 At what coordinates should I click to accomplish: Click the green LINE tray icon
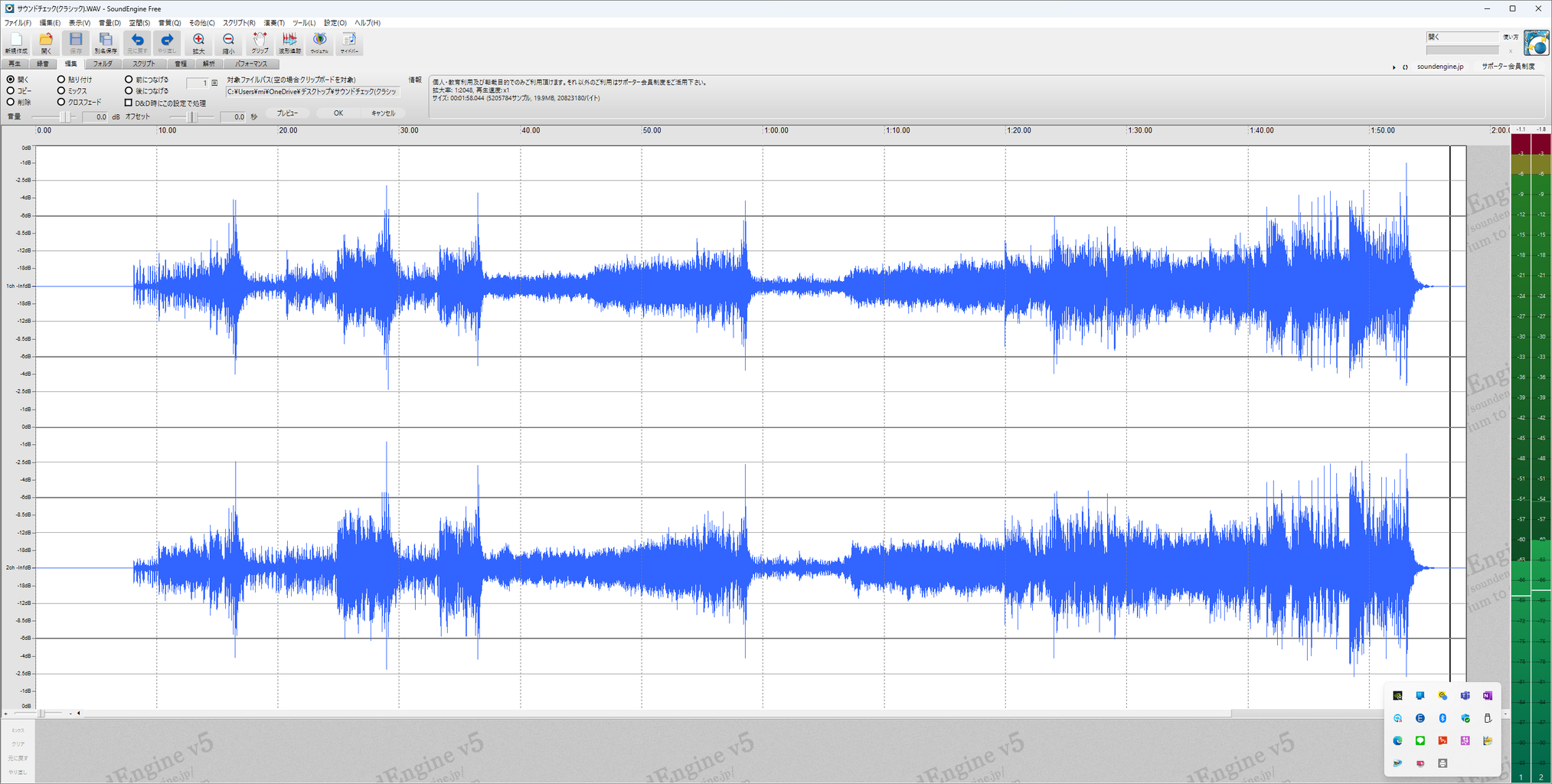1420,740
